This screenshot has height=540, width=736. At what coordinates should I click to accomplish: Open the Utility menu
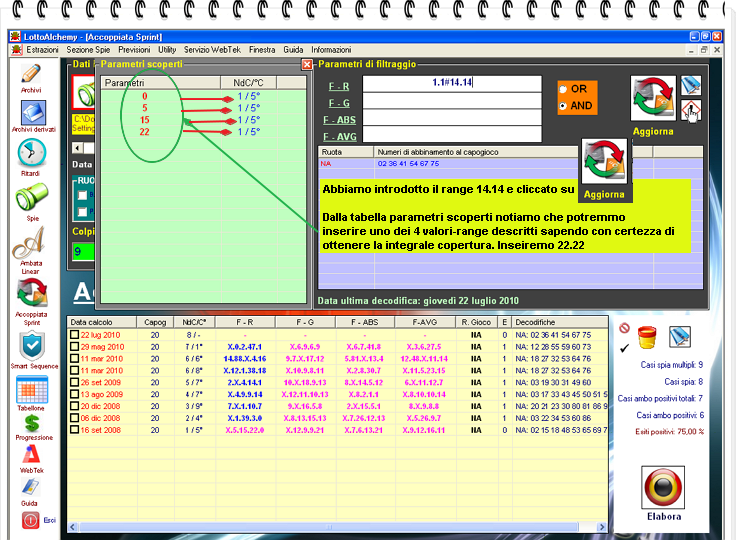click(x=167, y=50)
